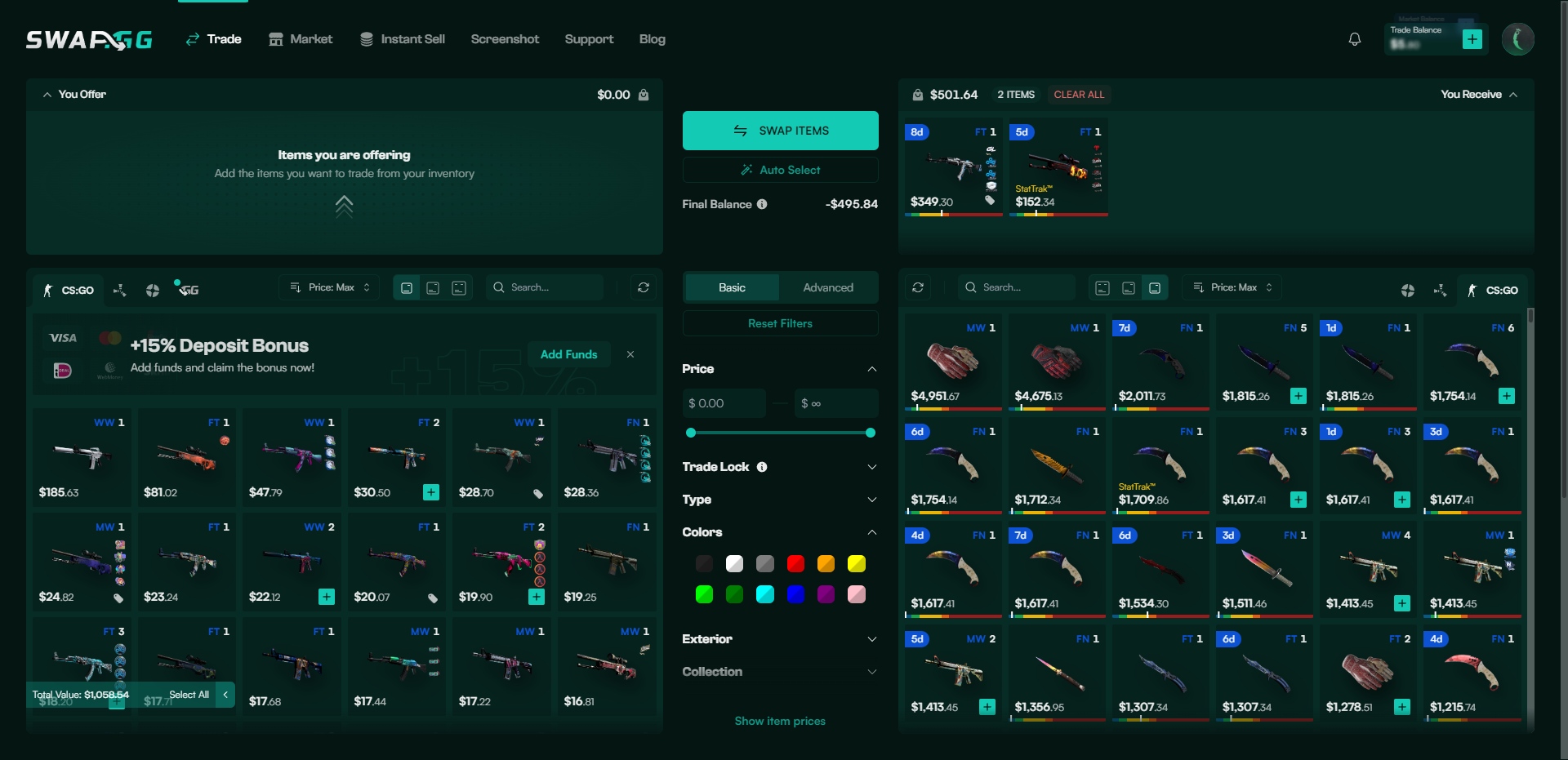Open the Blog page

[652, 39]
